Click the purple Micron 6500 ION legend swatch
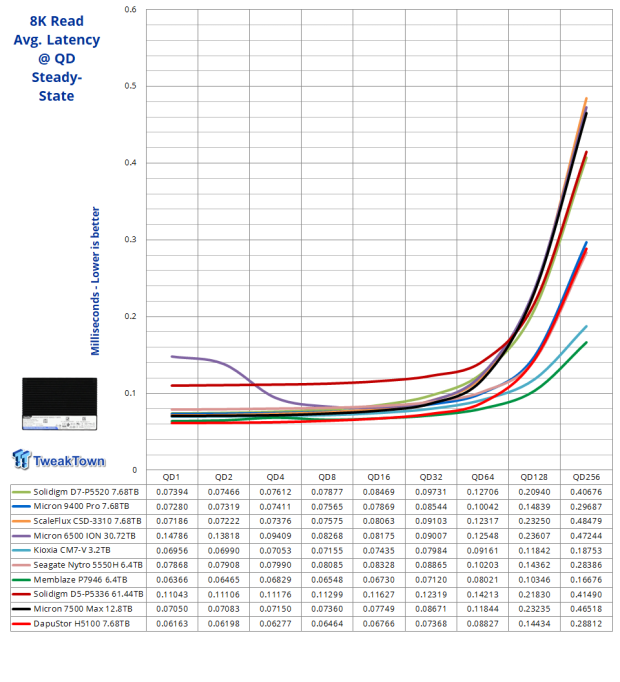Viewport: 620px width, 682px height. [21, 536]
